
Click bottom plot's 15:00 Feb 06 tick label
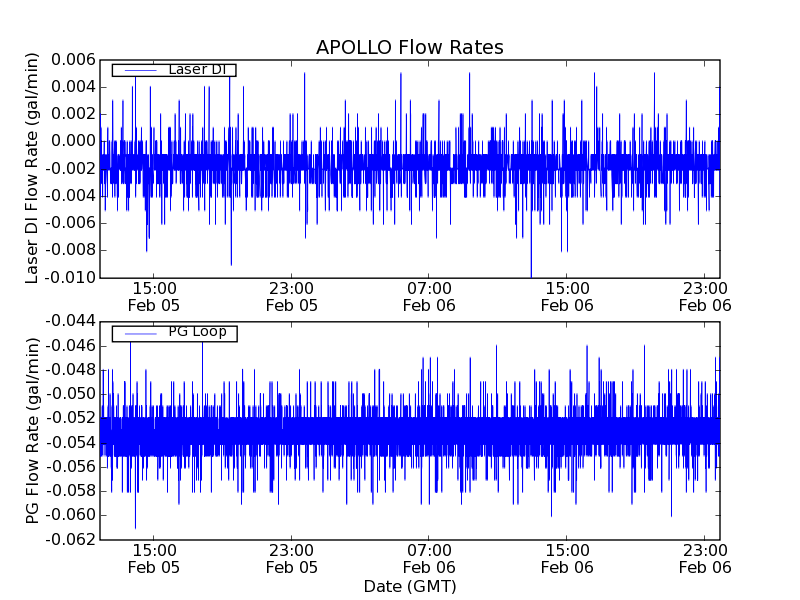567,558
